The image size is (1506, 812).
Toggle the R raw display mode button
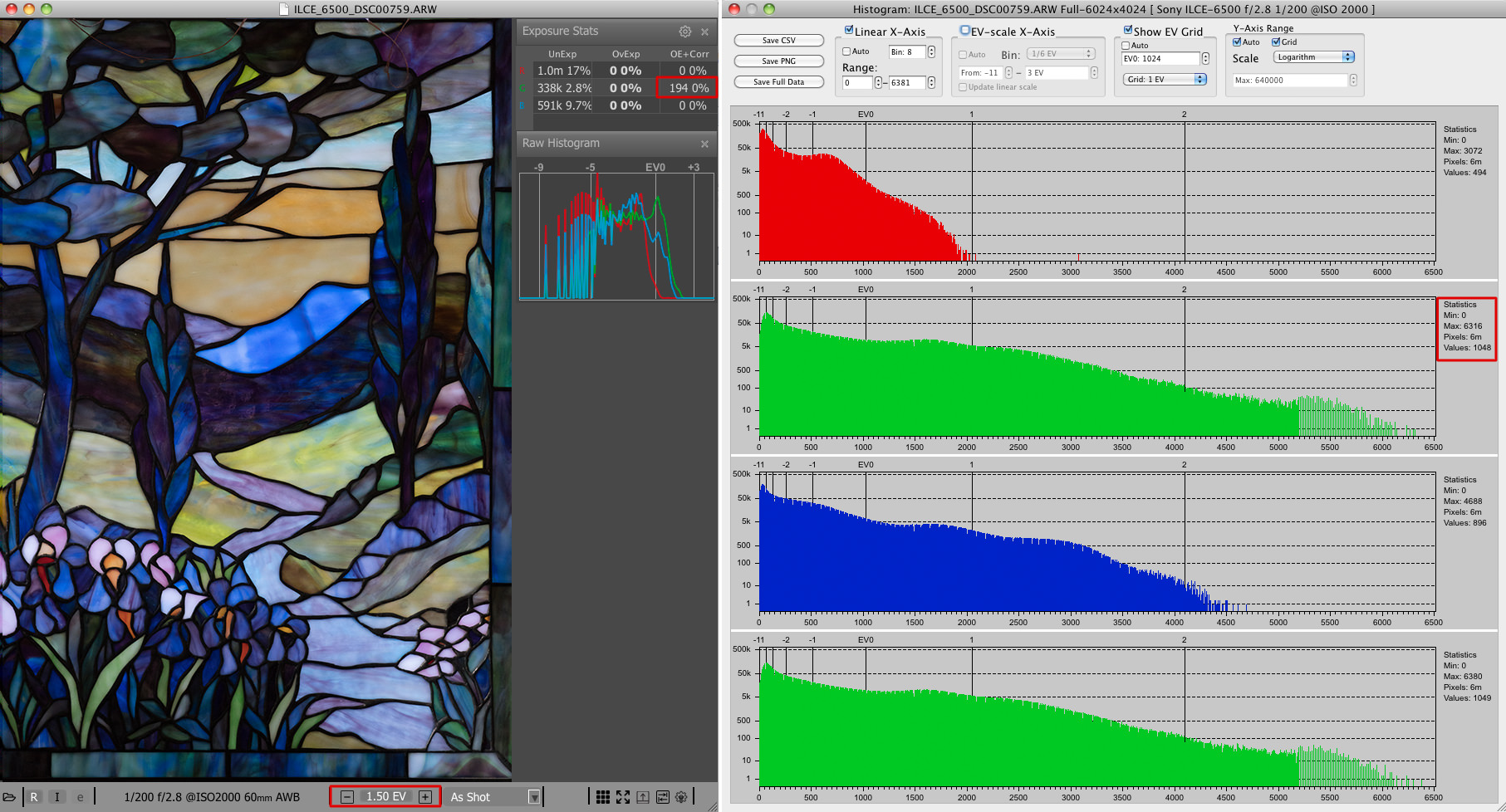(x=34, y=797)
